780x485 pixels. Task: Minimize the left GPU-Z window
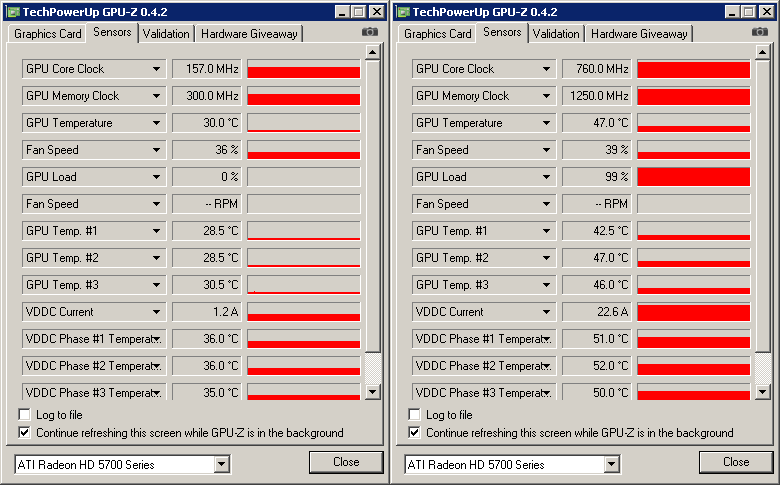(341, 12)
